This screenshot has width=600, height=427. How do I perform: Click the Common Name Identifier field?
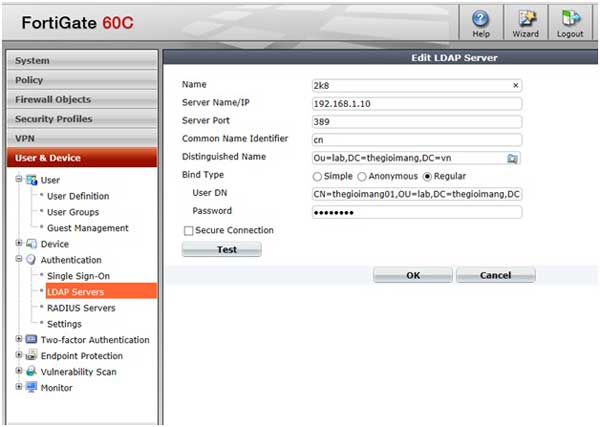(417, 140)
